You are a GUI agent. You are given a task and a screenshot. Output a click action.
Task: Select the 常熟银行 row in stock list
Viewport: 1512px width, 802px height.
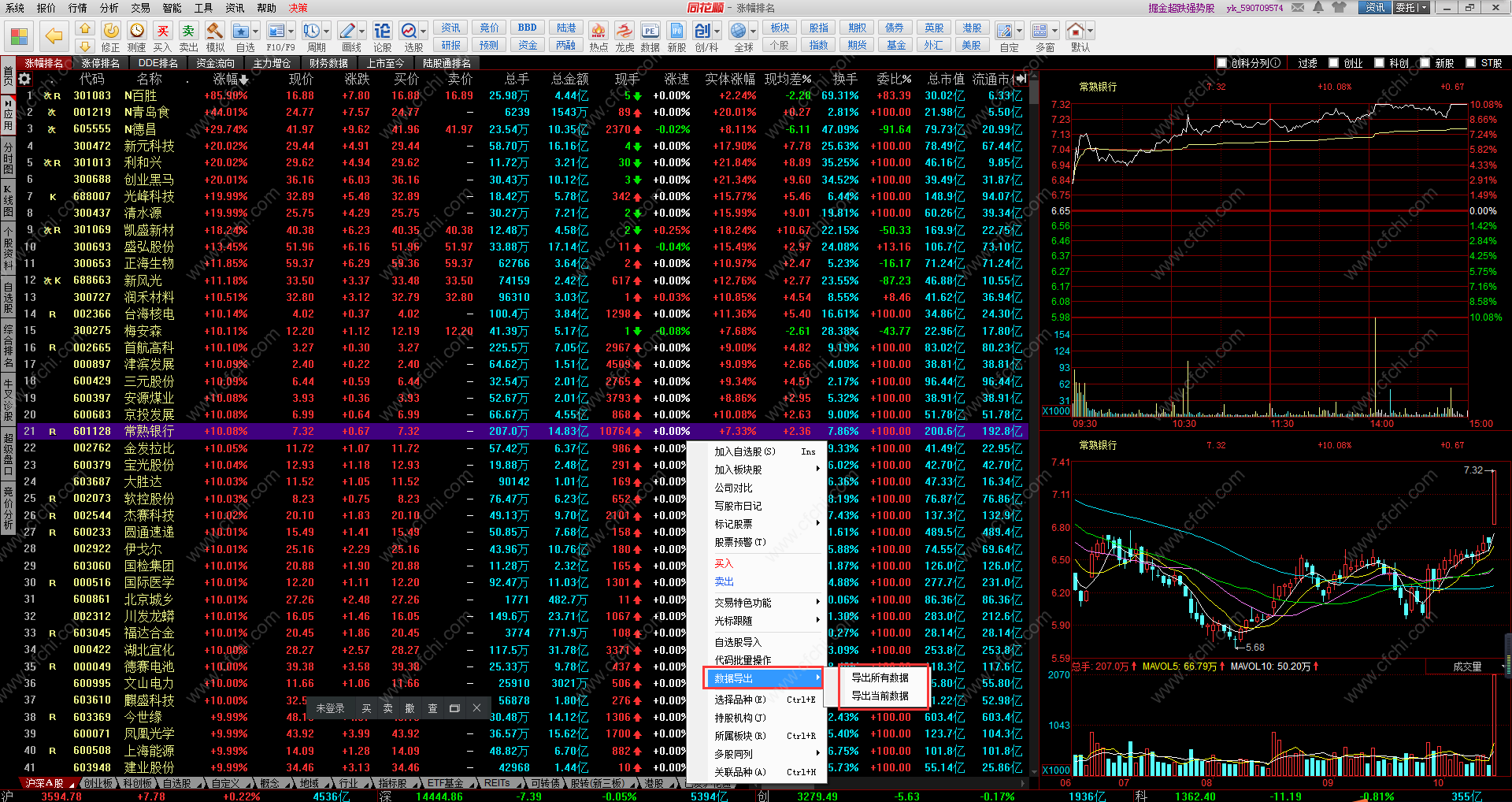[522, 431]
